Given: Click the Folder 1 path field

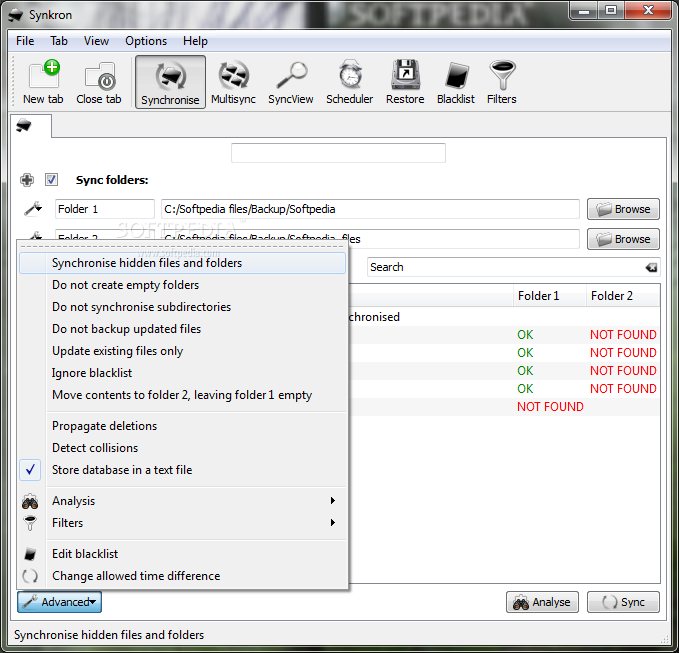Looking at the screenshot, I should [x=370, y=209].
